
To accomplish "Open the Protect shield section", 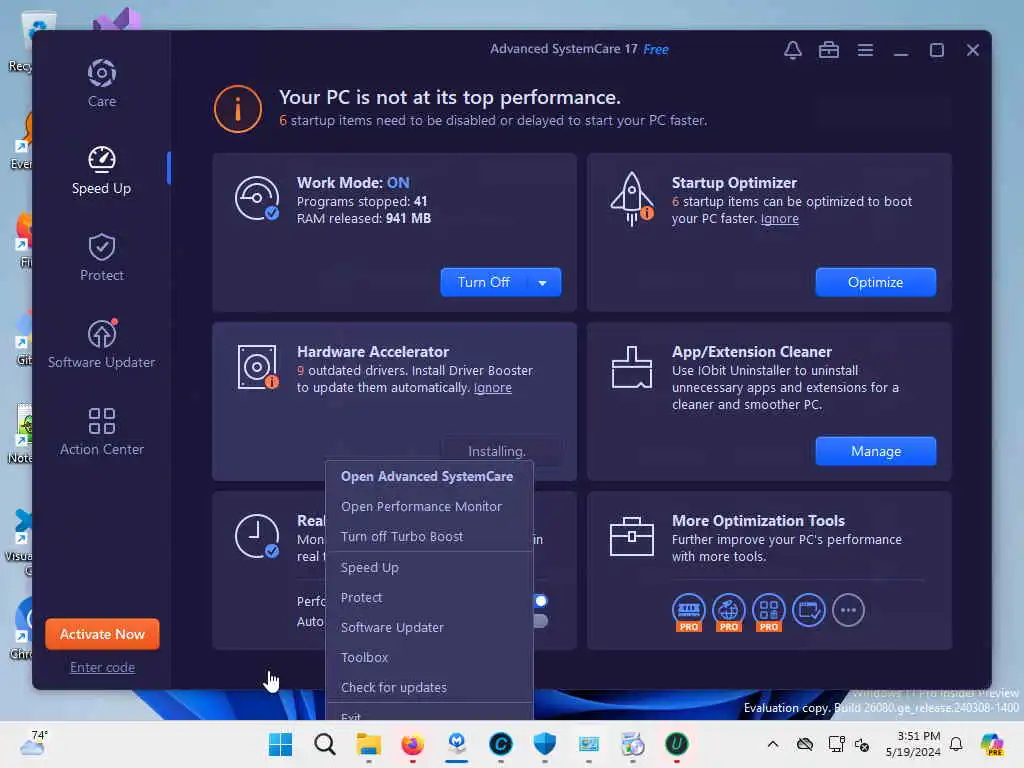I will (x=102, y=257).
